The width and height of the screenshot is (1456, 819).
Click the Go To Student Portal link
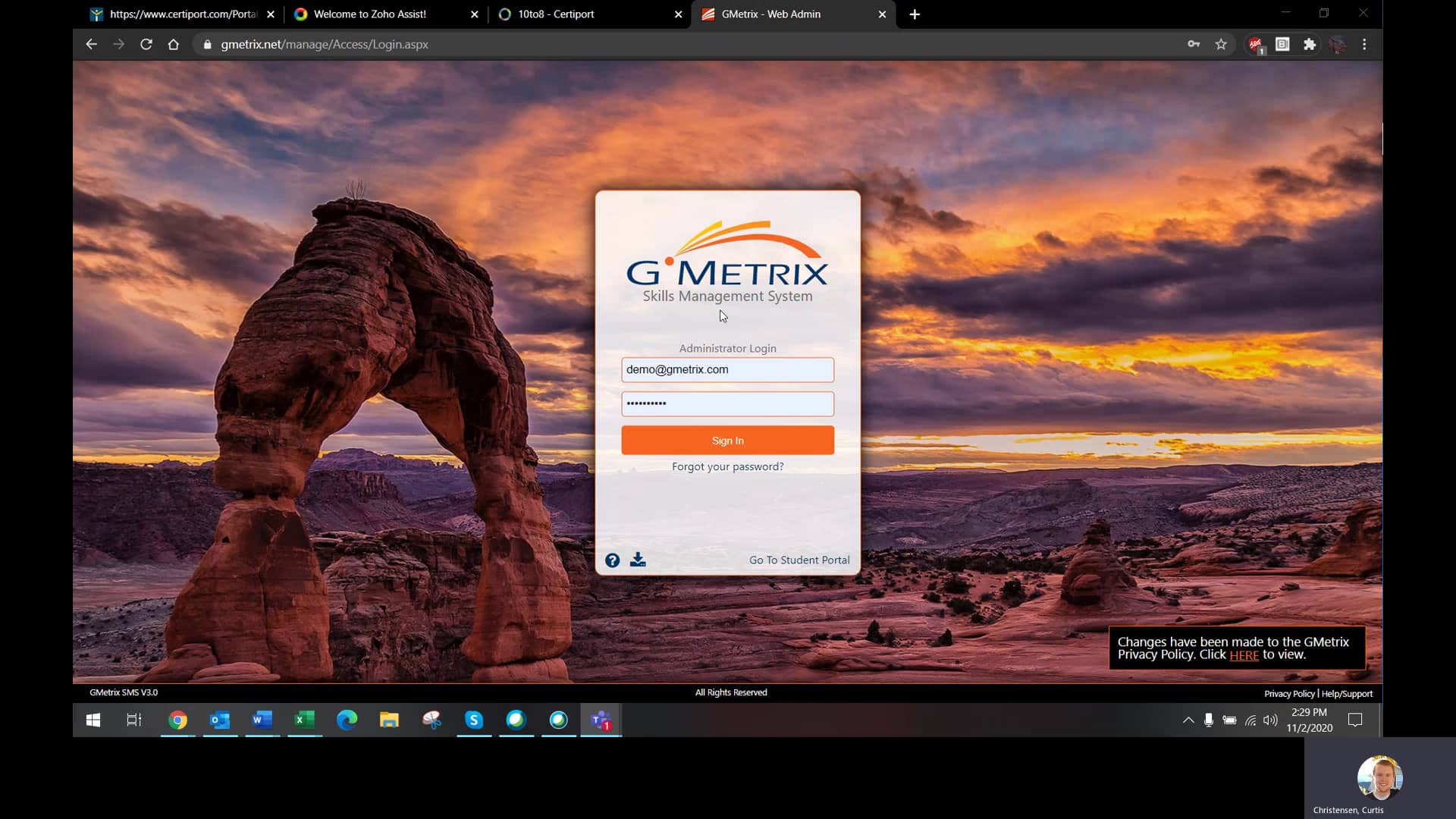coord(799,560)
